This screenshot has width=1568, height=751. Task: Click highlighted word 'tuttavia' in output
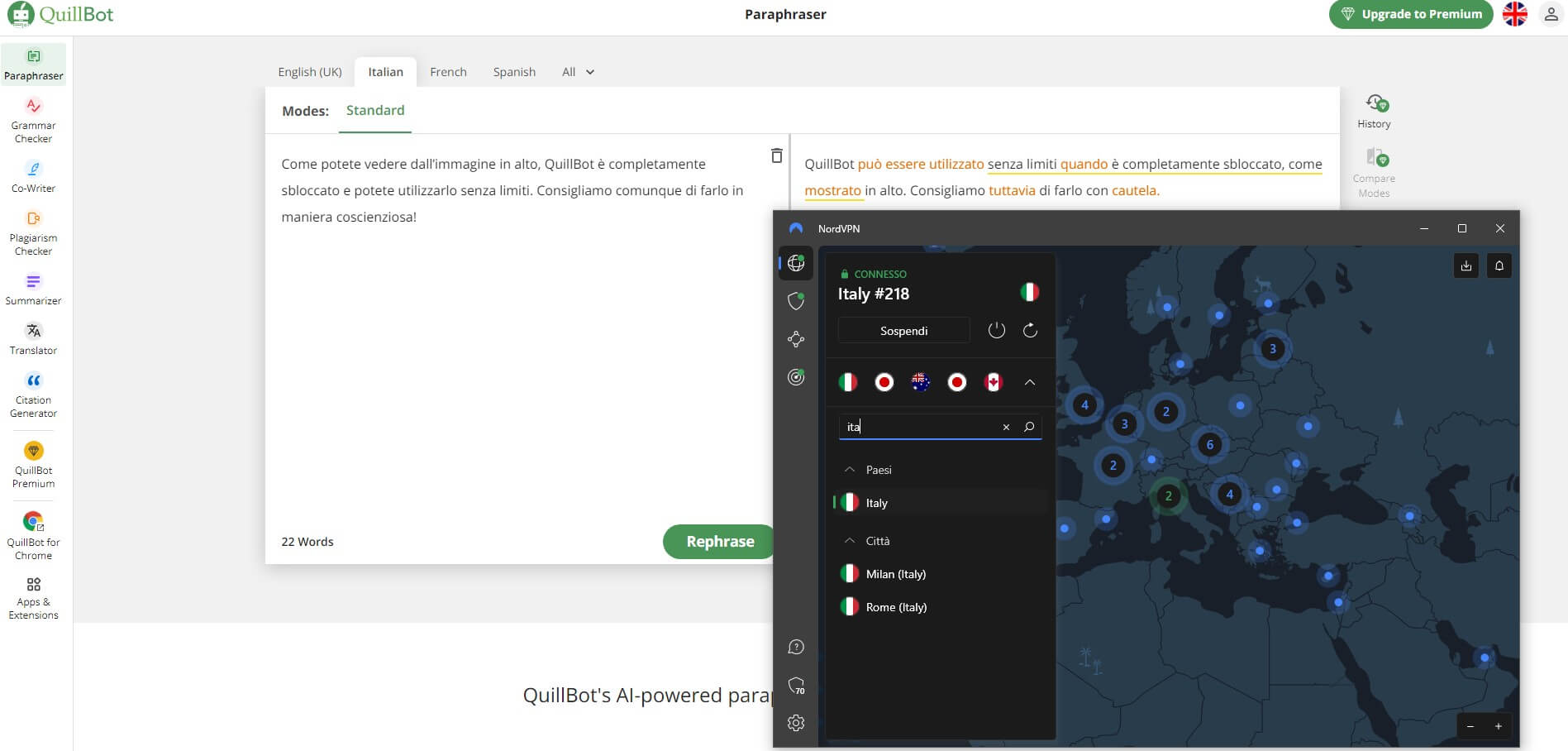(x=1012, y=190)
